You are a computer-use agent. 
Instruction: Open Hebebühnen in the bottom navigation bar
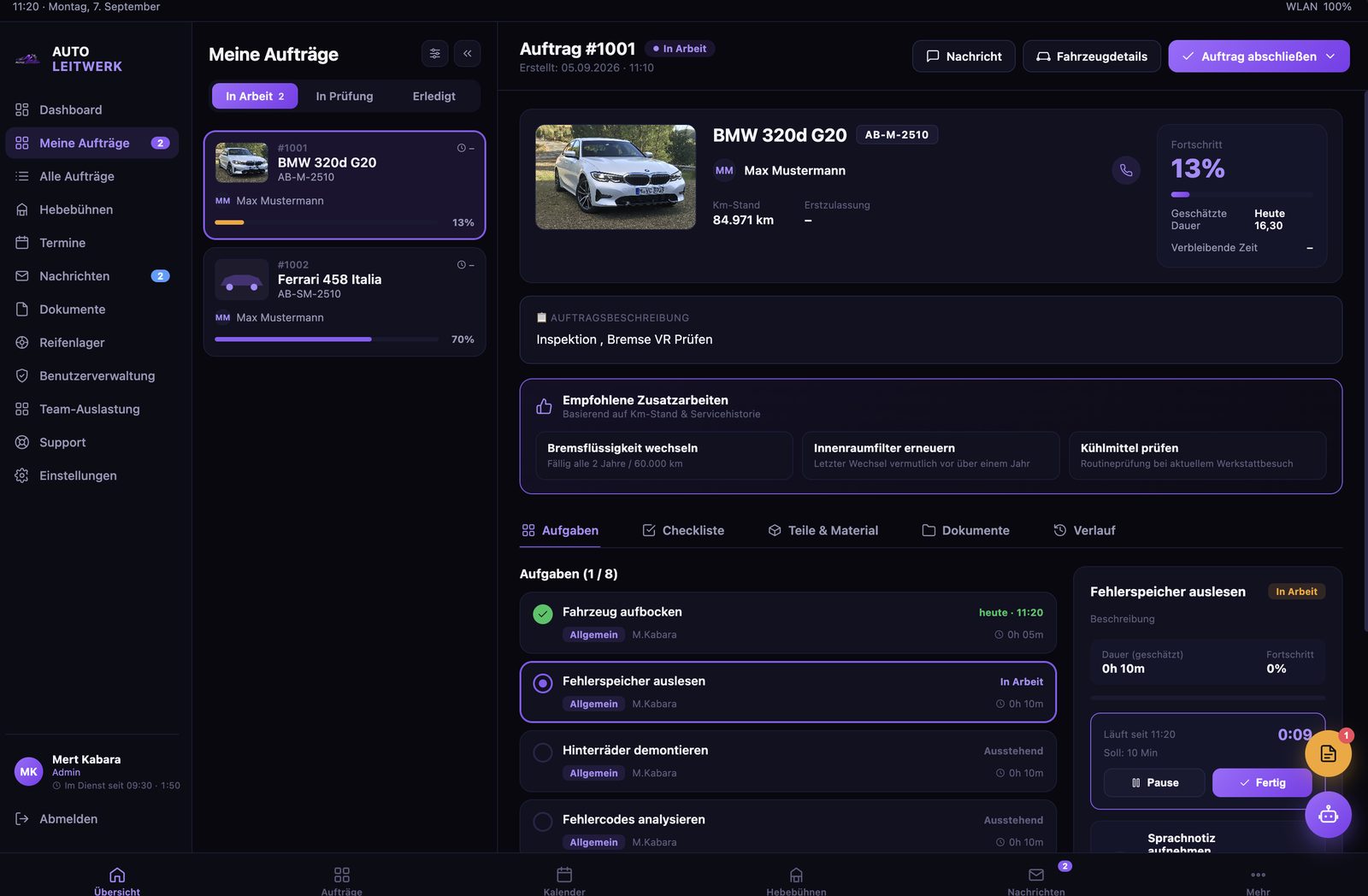coord(796,880)
